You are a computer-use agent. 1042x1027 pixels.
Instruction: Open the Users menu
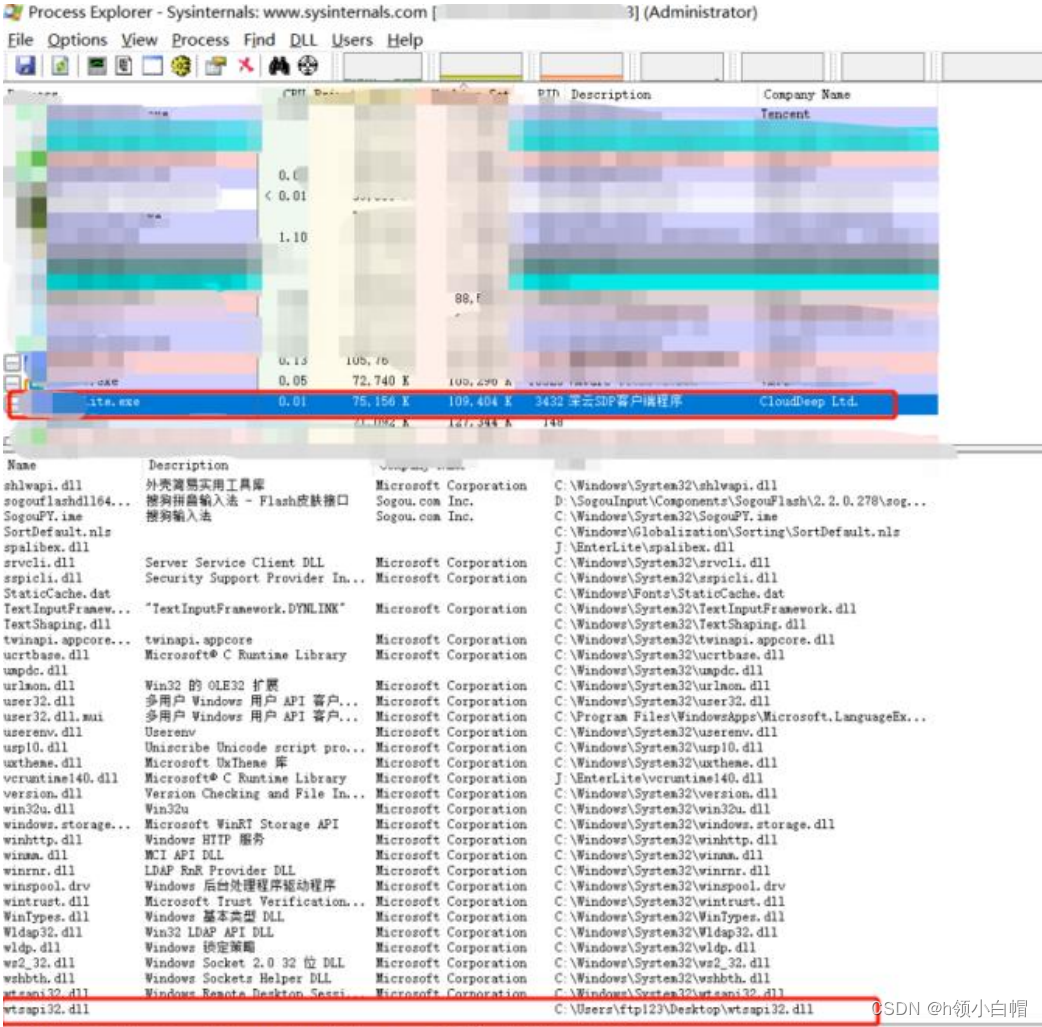pyautogui.click(x=352, y=40)
